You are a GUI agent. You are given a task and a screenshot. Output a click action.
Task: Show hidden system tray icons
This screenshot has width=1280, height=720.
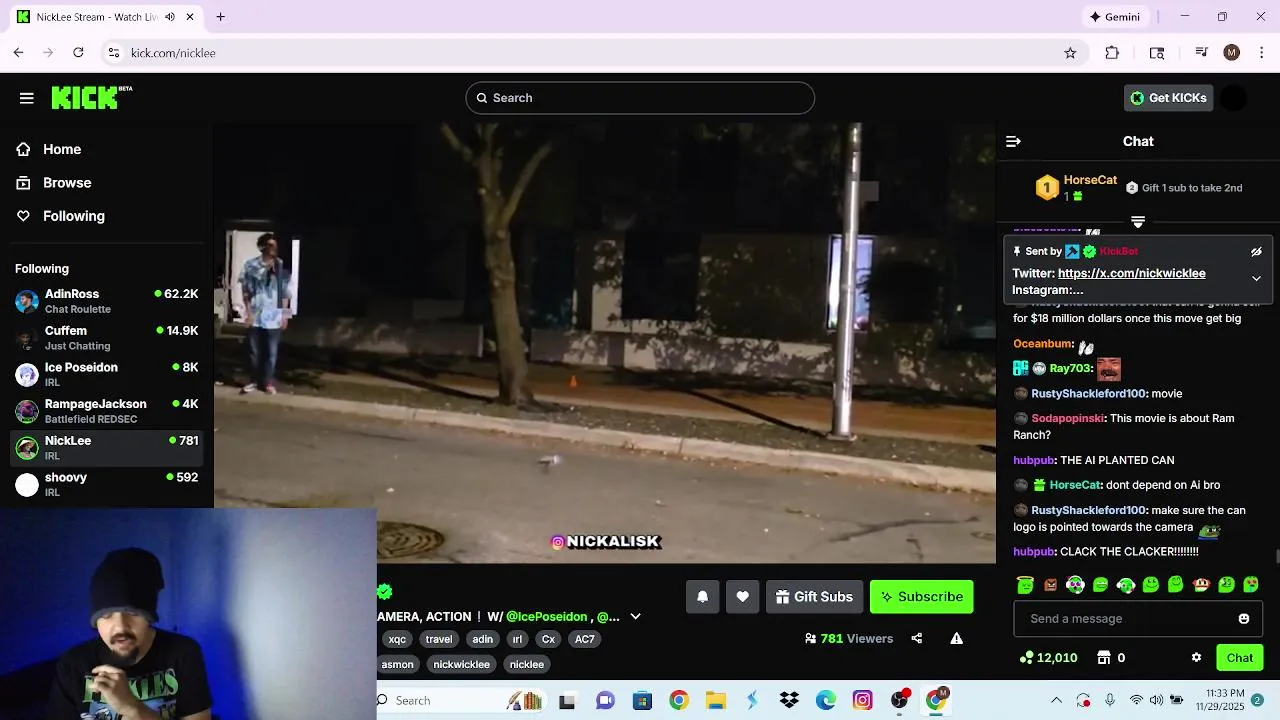pos(1056,701)
